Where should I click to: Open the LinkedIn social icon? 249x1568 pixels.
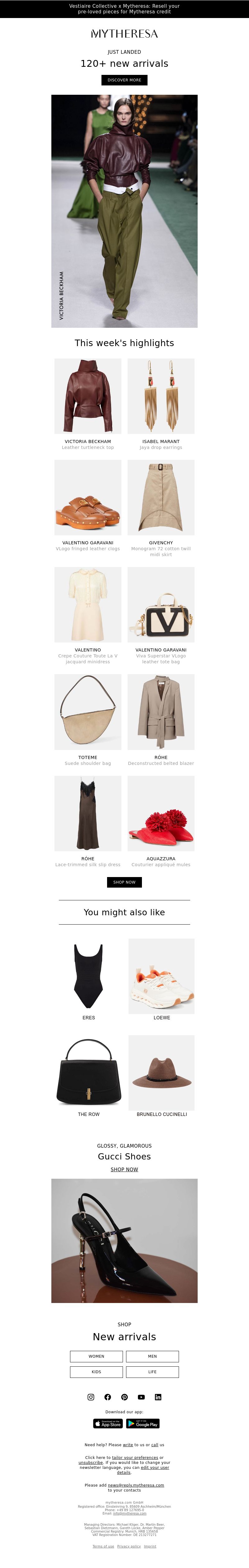(x=158, y=1397)
